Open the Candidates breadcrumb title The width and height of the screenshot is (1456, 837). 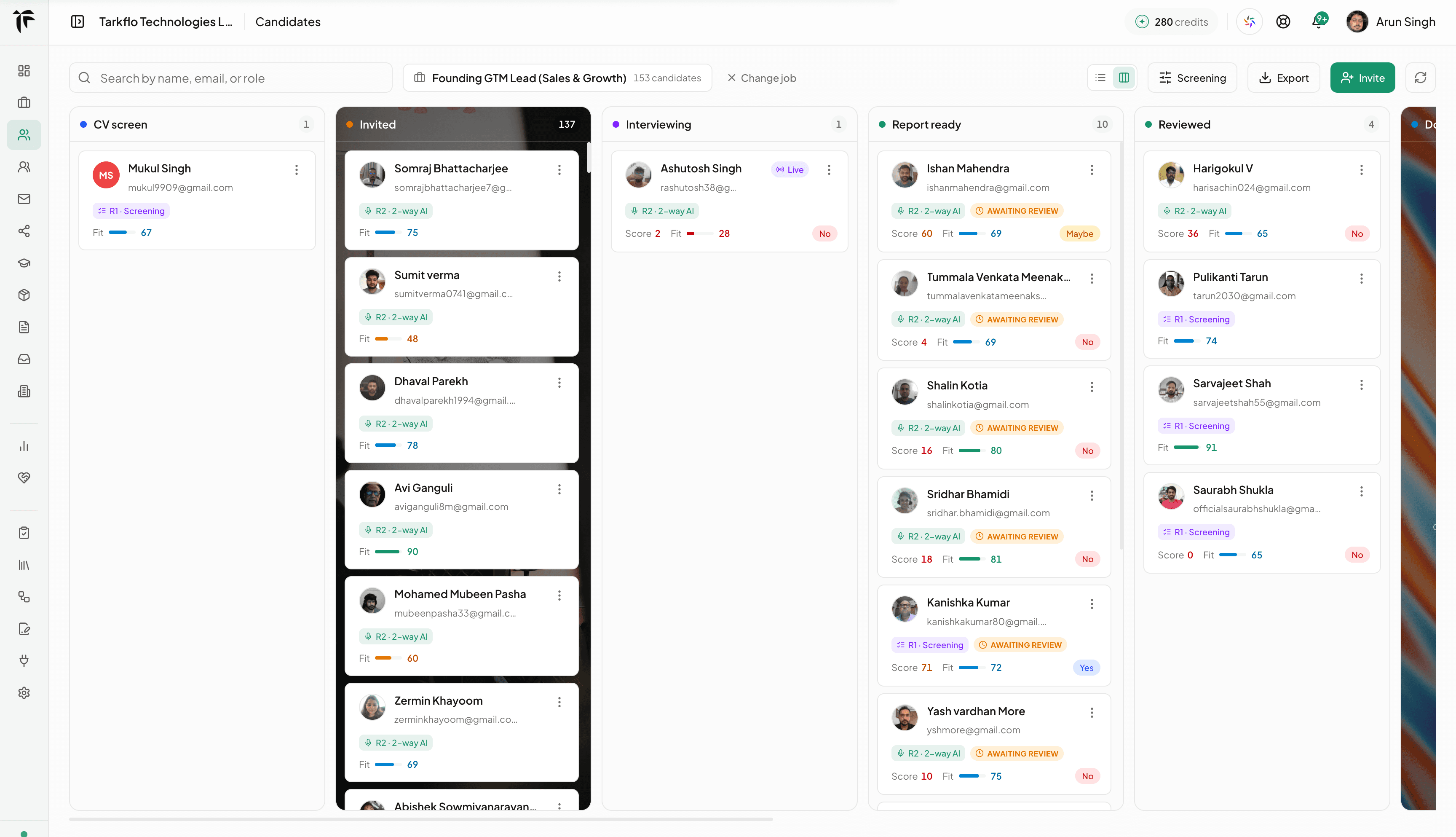tap(288, 22)
